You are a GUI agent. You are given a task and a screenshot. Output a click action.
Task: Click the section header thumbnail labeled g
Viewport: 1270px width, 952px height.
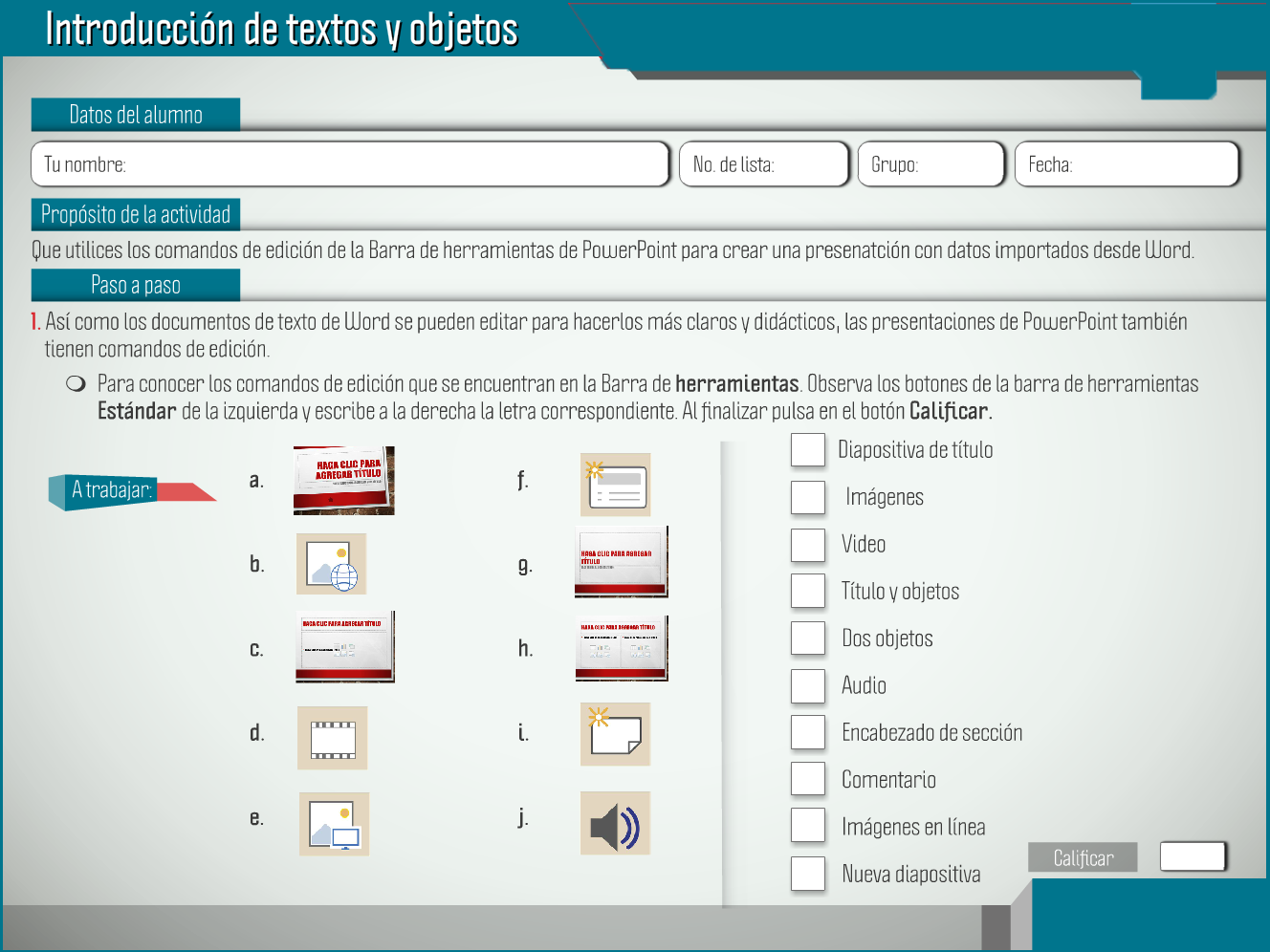coord(621,562)
